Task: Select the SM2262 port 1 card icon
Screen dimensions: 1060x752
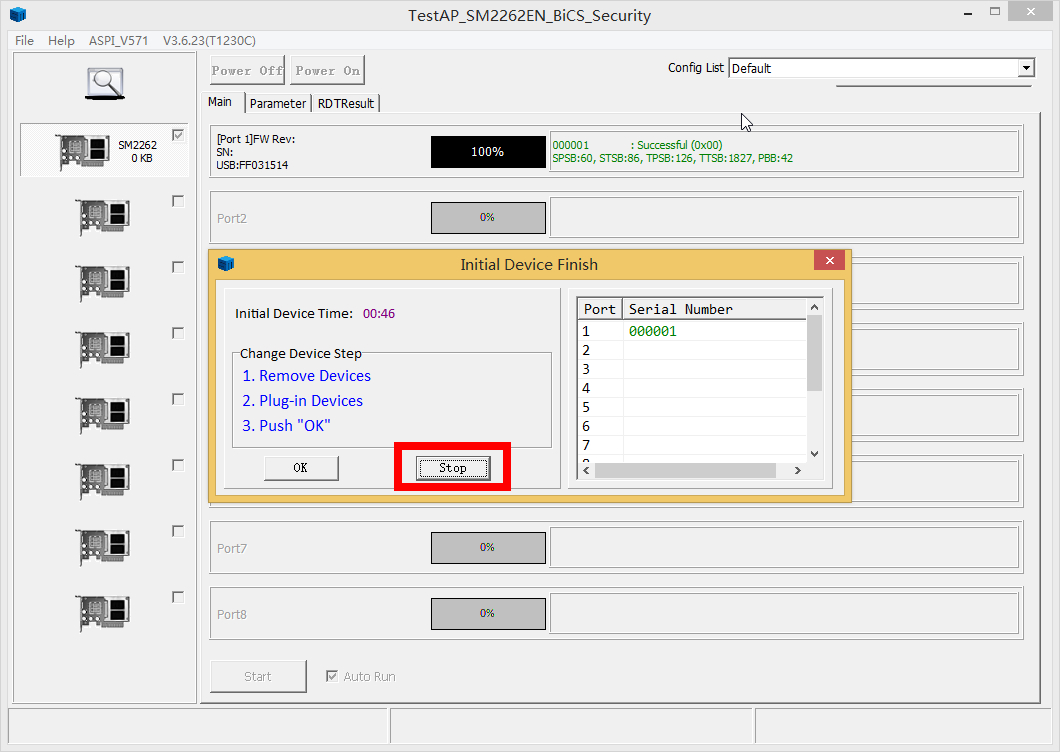Action: pyautogui.click(x=84, y=150)
